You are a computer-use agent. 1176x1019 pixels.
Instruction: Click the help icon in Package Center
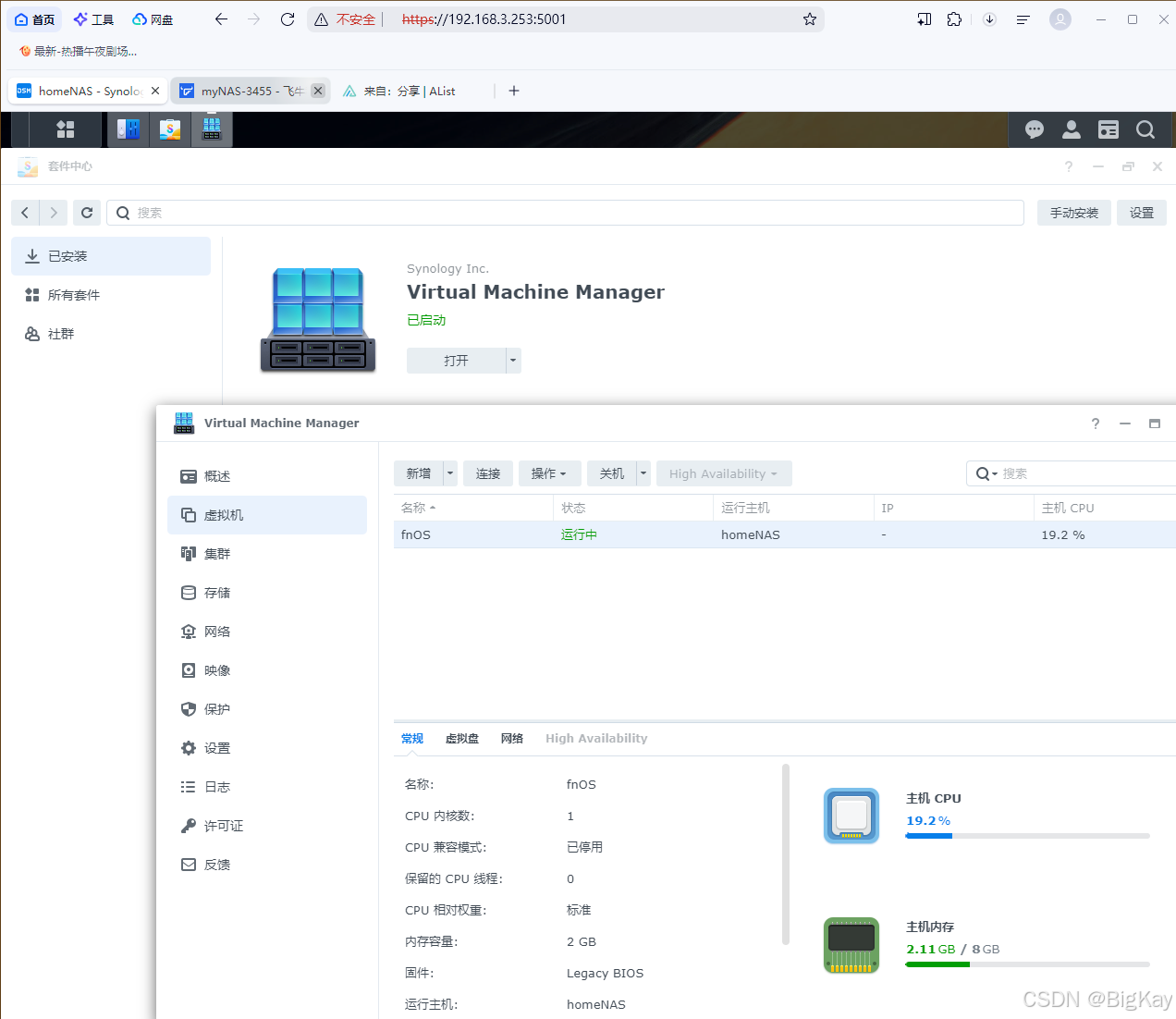coord(1069,166)
